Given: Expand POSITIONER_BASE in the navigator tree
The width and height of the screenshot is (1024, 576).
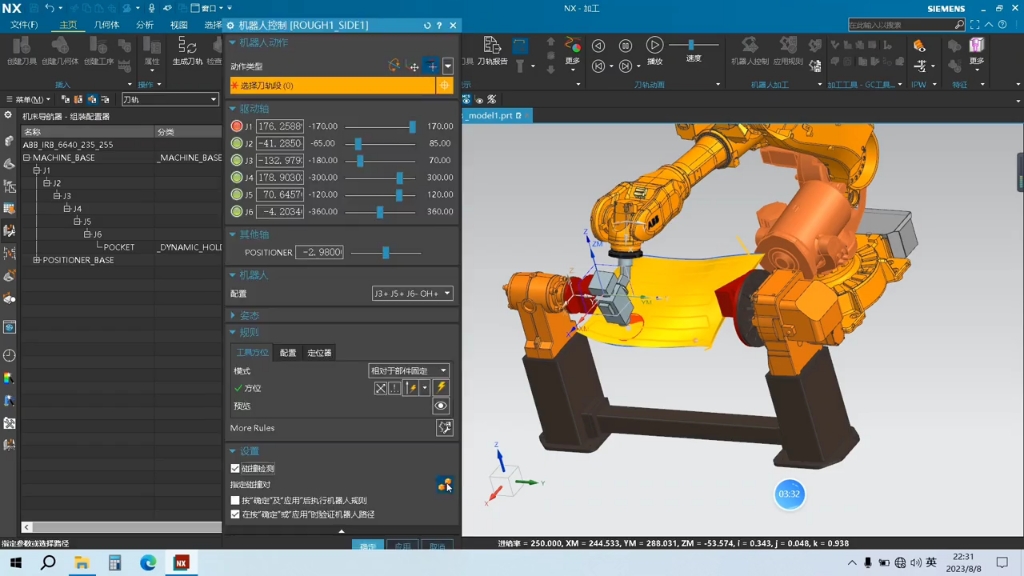Looking at the screenshot, I should coord(37,260).
